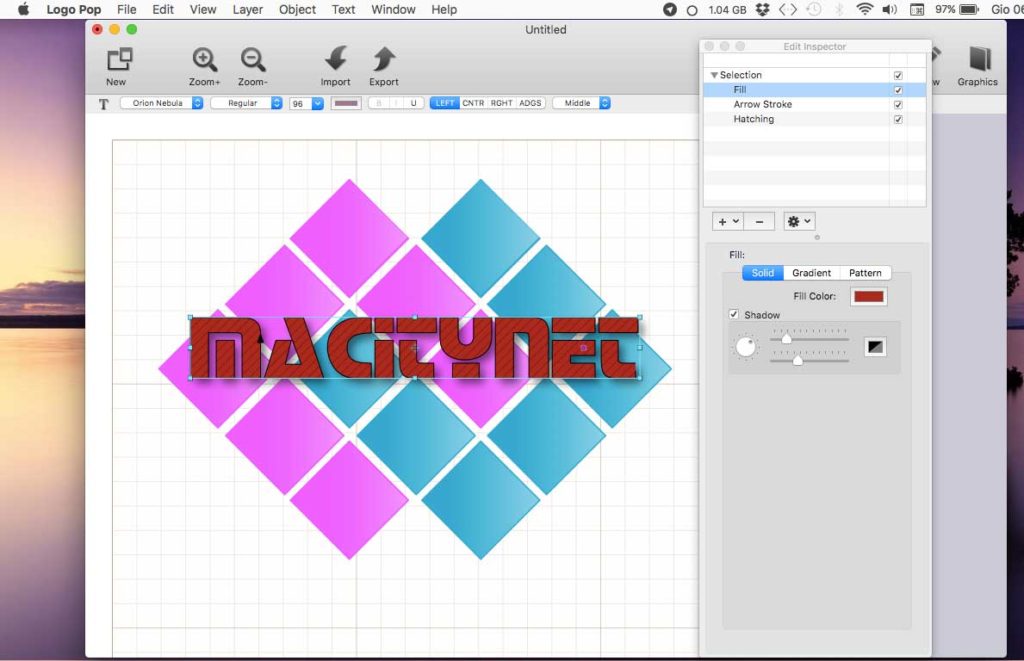Click the shadow angle dial

point(745,347)
